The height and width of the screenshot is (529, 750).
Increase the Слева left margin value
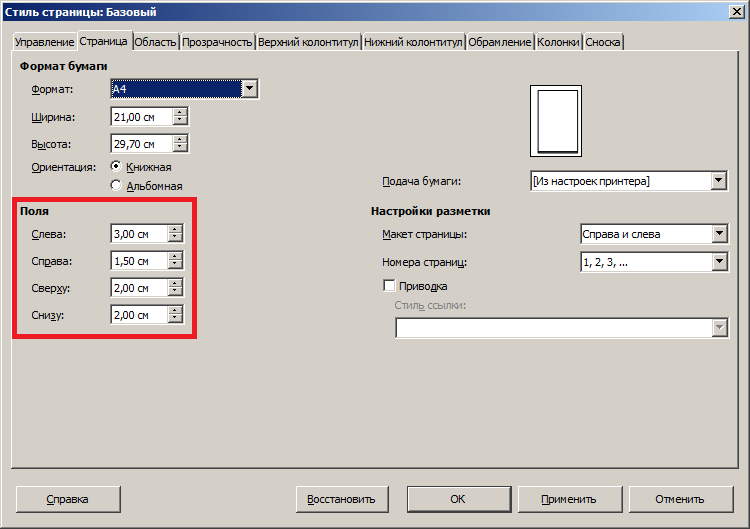click(175, 229)
